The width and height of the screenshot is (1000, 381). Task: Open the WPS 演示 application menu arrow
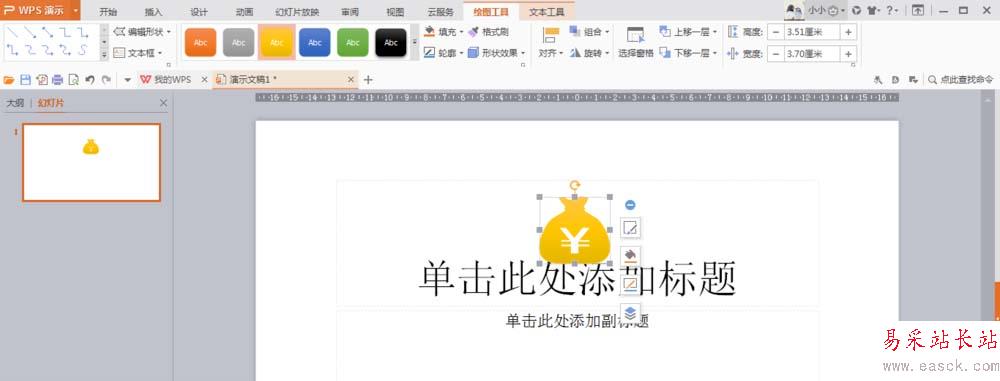[76, 10]
